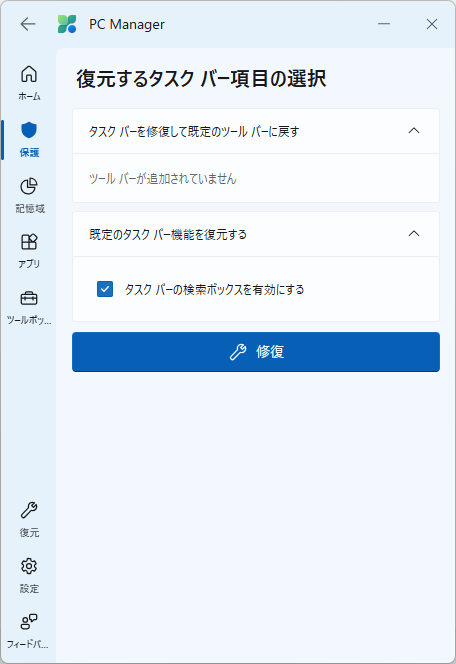Image resolution: width=456 pixels, height=664 pixels.
Task: Click the PC Manager title text
Action: tap(127, 25)
